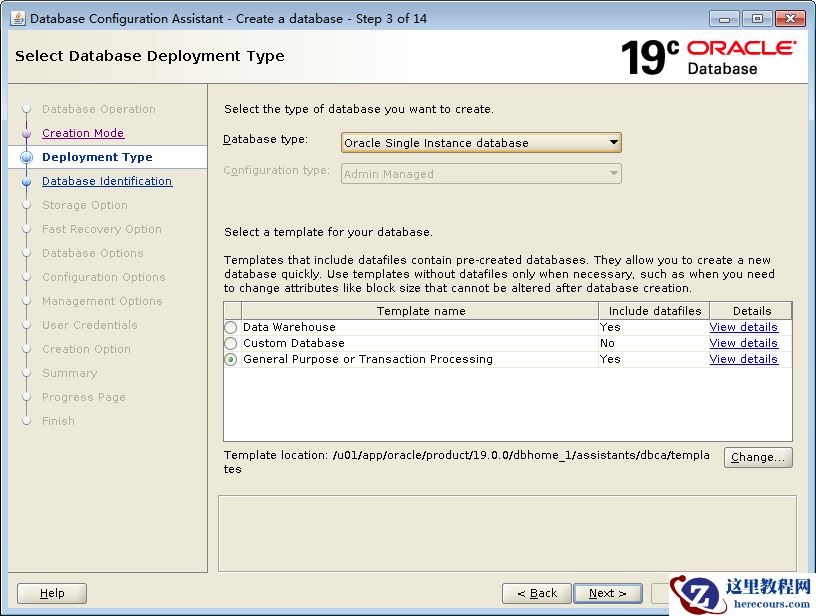Click the Custom Database template name text
The image size is (816, 616).
point(294,343)
